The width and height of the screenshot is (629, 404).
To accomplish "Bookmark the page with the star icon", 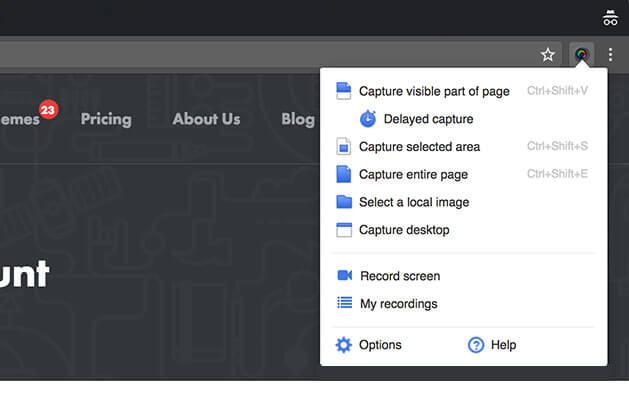I will pos(548,55).
